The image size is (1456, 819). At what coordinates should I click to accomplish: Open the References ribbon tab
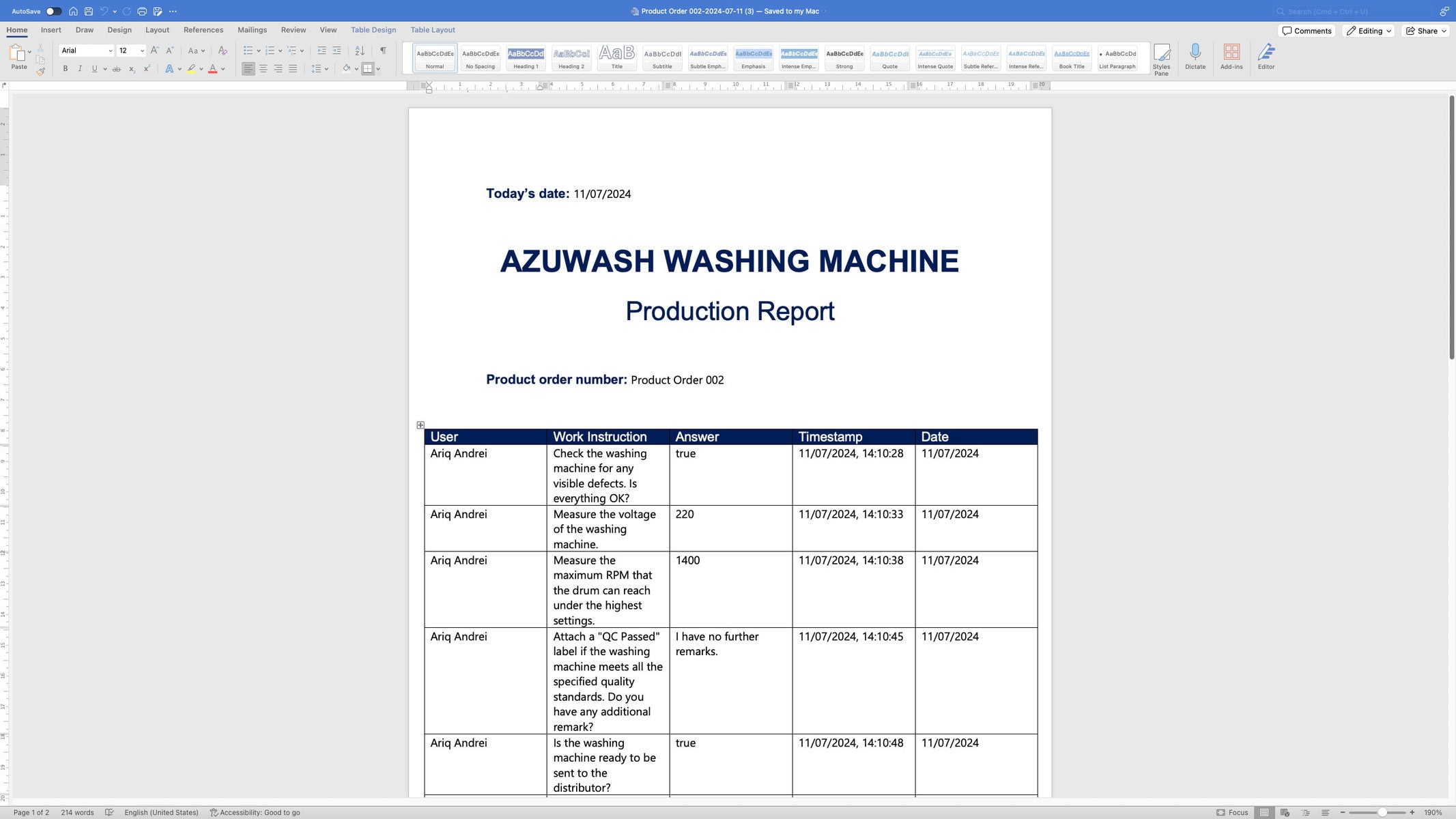[x=203, y=29]
